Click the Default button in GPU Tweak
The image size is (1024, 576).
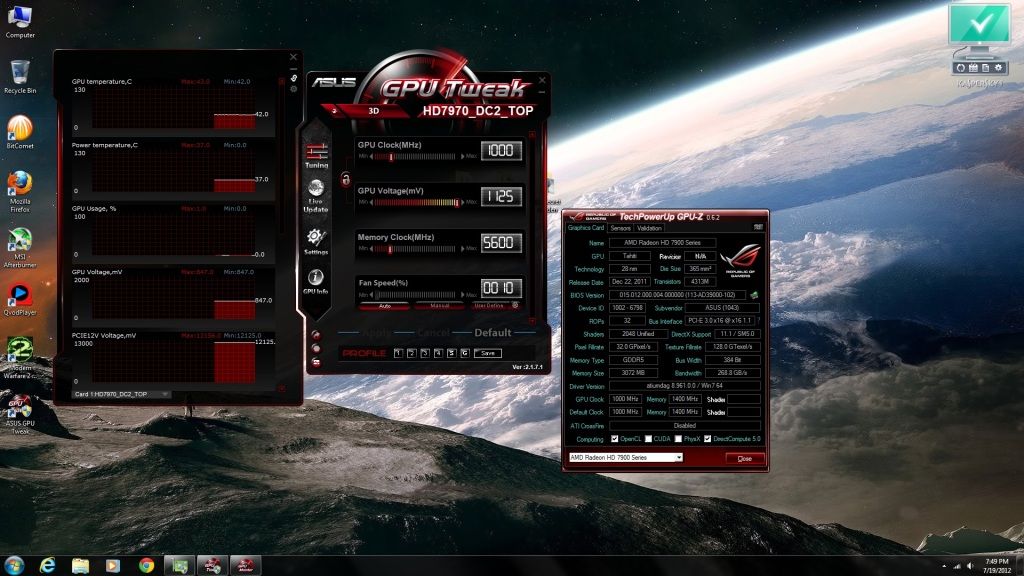click(x=492, y=333)
